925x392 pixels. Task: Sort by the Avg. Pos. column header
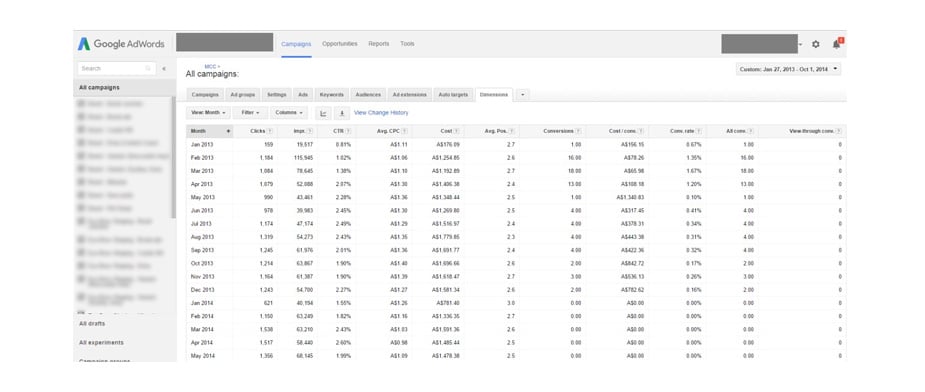pos(496,131)
